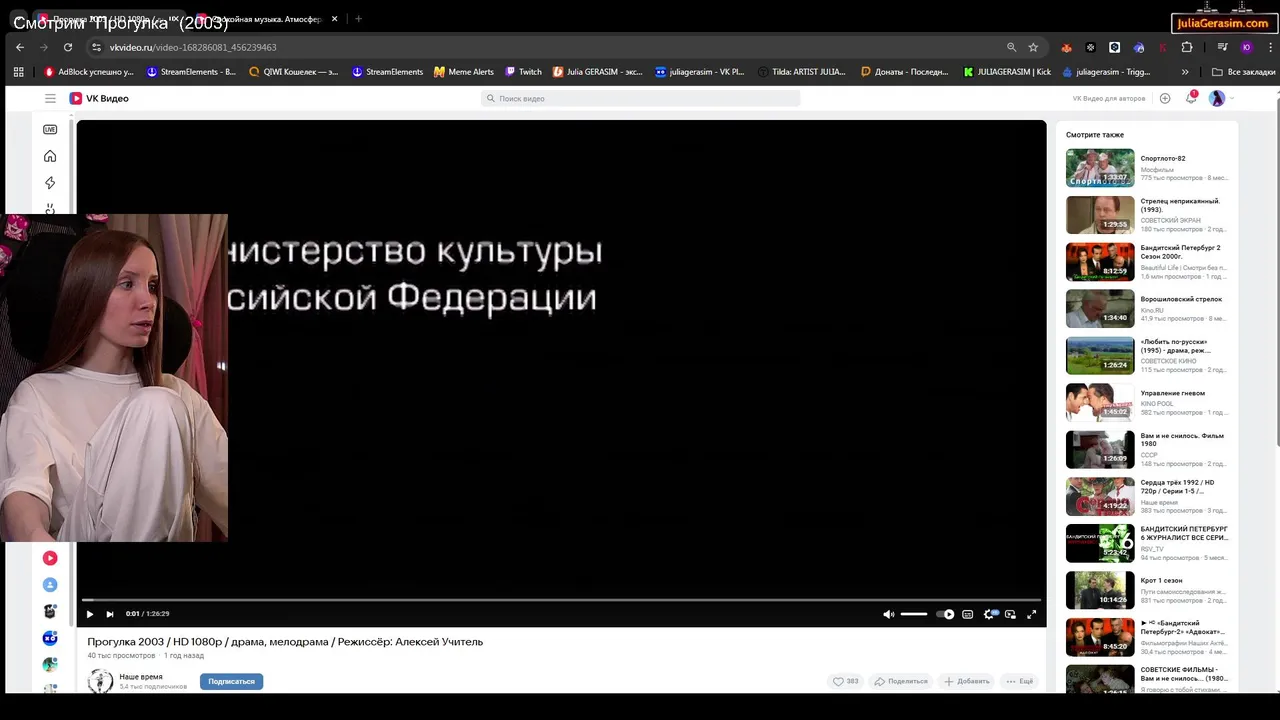Open Управление гневом recommended video
The width and height of the screenshot is (1280, 720).
[1147, 403]
